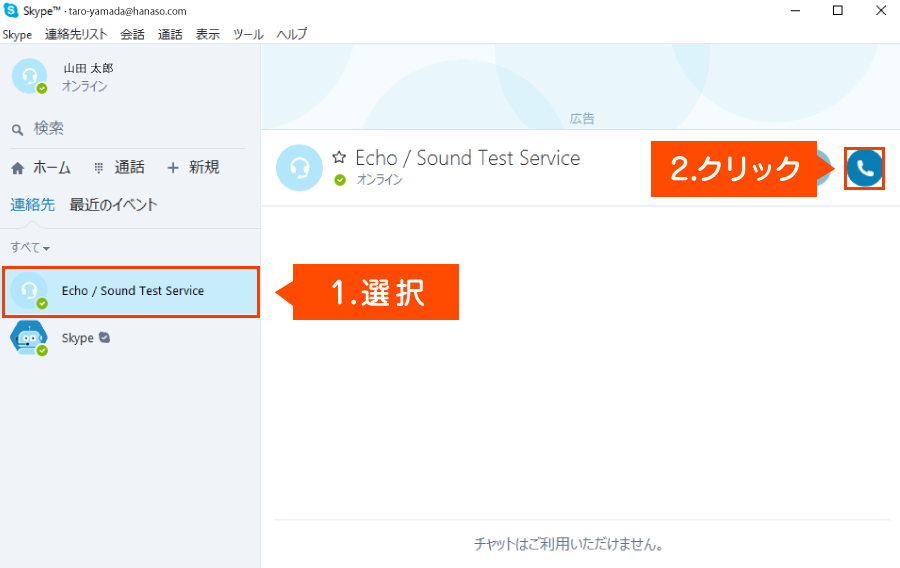Open the 表示 menu
Viewport: 900px width, 568px height.
coord(208,34)
